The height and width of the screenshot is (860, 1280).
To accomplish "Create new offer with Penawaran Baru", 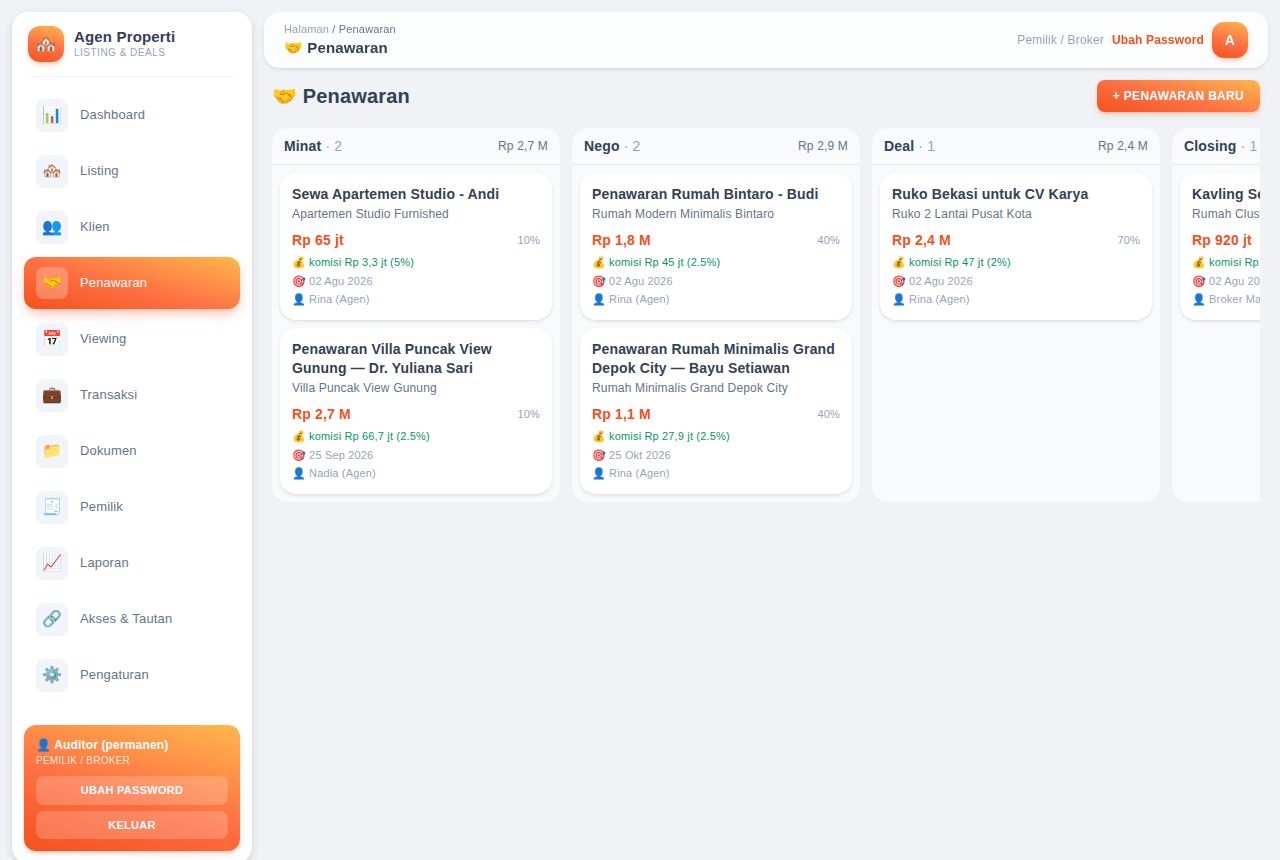I will click(1178, 96).
